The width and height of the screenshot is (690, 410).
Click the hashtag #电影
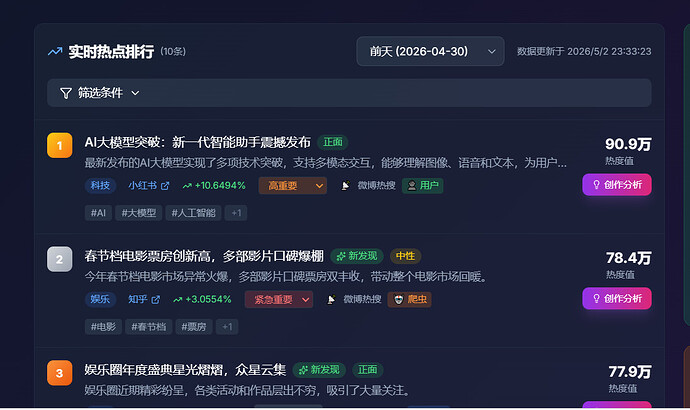click(103, 327)
